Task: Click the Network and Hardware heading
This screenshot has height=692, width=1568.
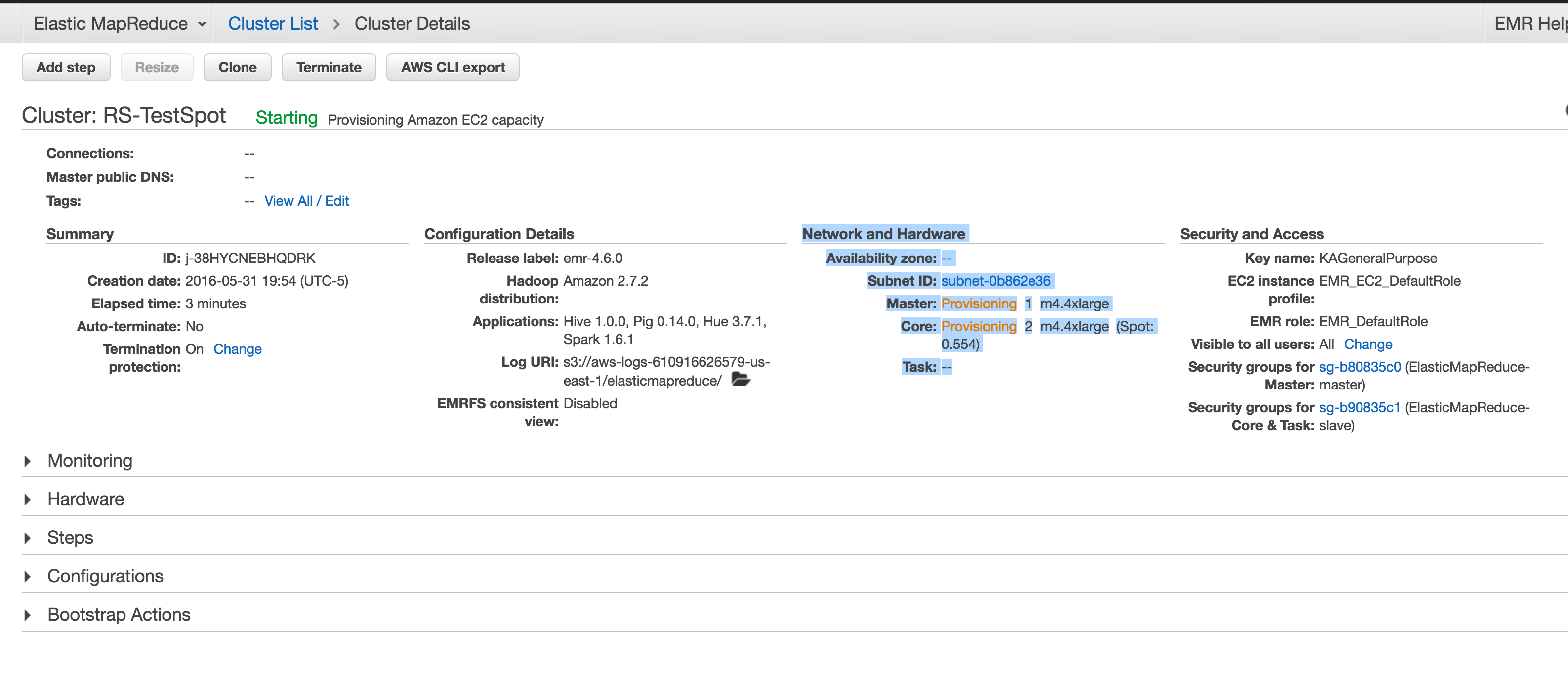Action: (x=883, y=234)
